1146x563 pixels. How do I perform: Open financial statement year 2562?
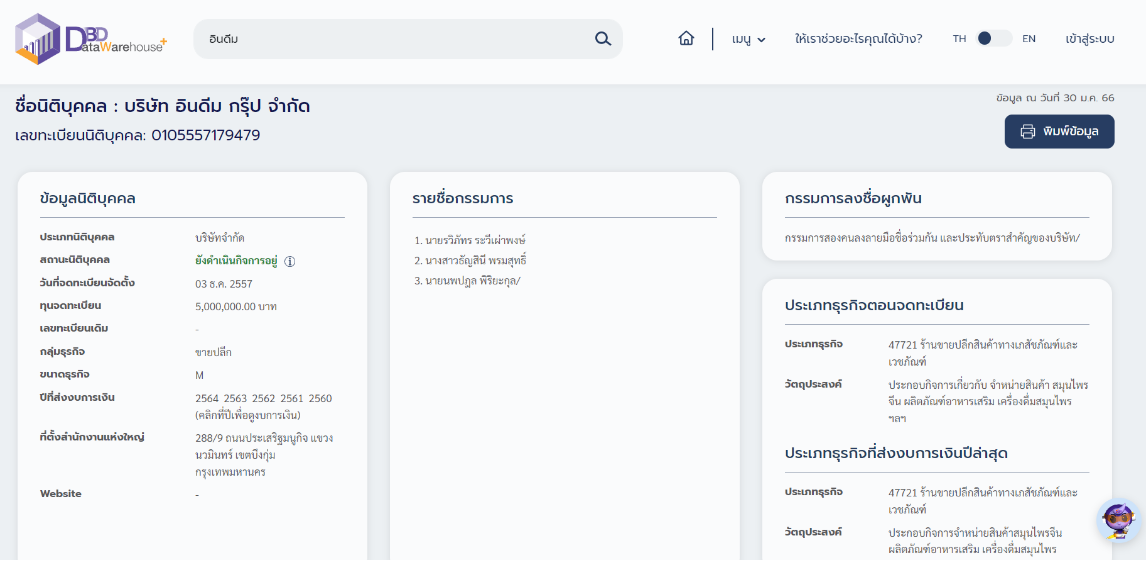click(x=264, y=398)
